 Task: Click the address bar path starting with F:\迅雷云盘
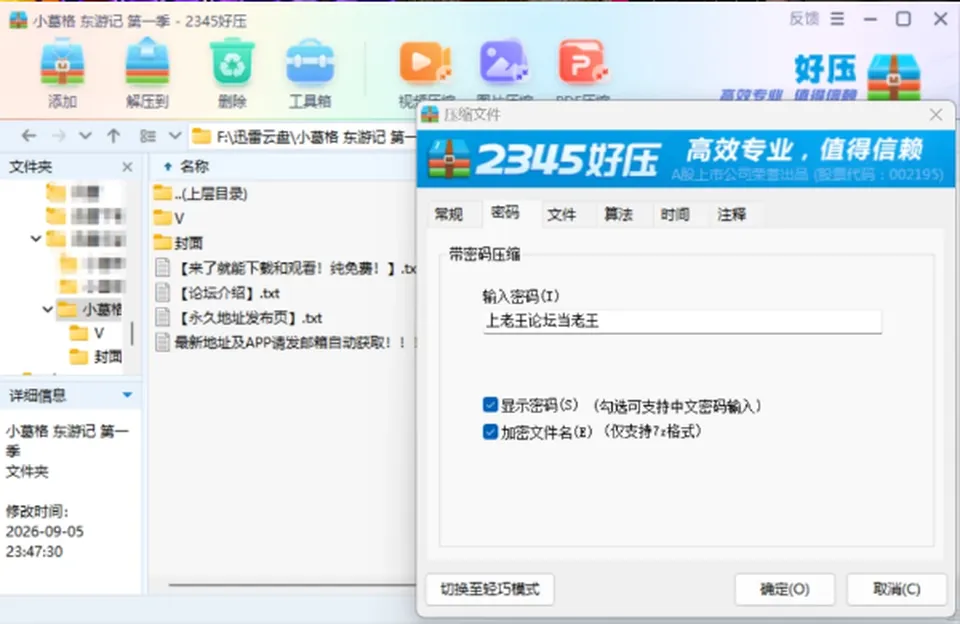[303, 137]
